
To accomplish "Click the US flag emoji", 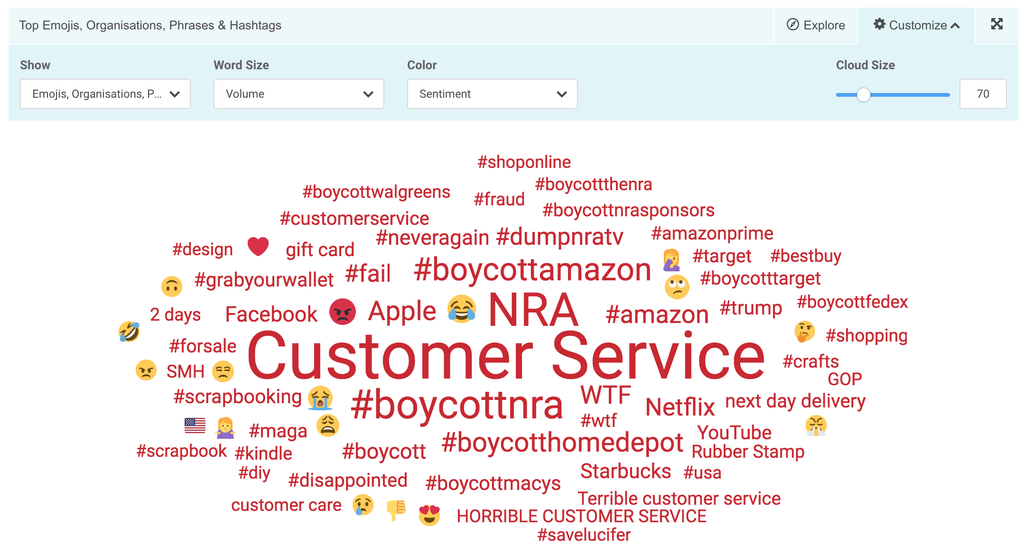I will [195, 426].
